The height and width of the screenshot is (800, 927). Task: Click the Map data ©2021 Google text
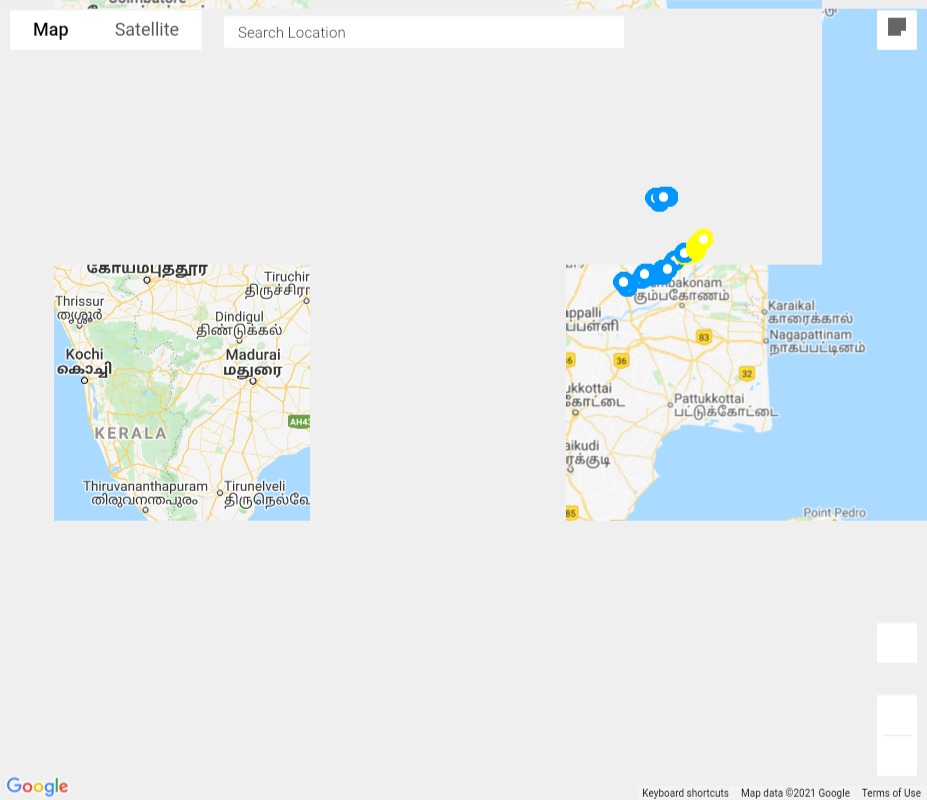tap(795, 793)
